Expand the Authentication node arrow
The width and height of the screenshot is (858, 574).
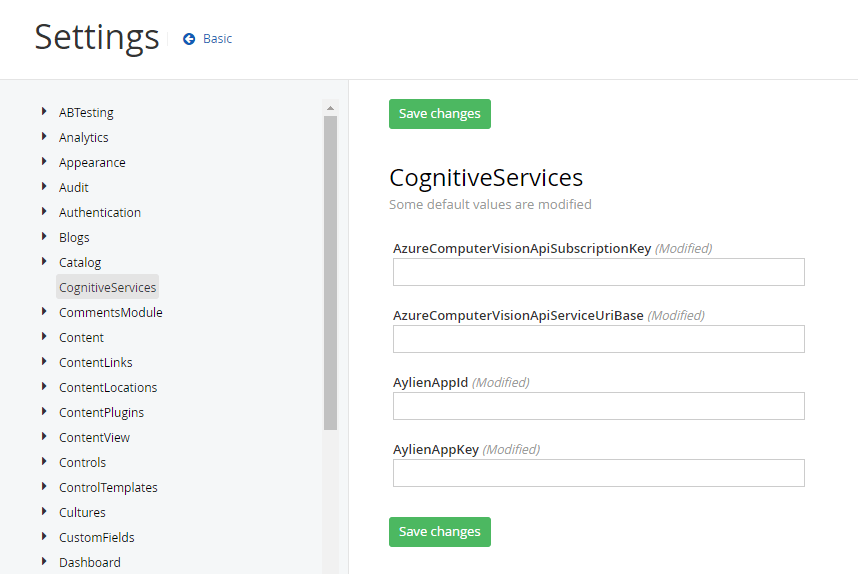(44, 212)
